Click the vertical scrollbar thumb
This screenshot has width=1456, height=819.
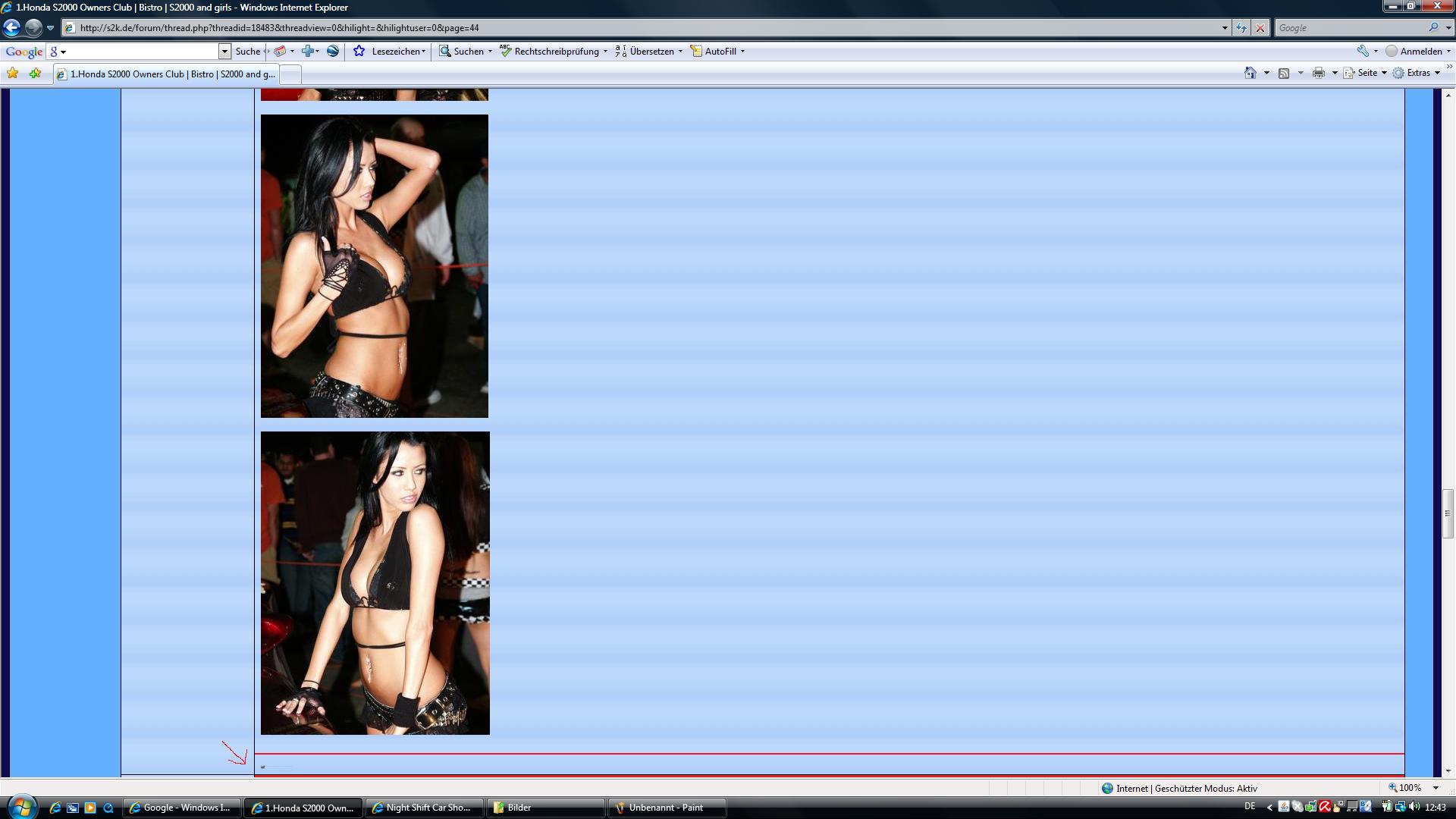pos(1447,513)
